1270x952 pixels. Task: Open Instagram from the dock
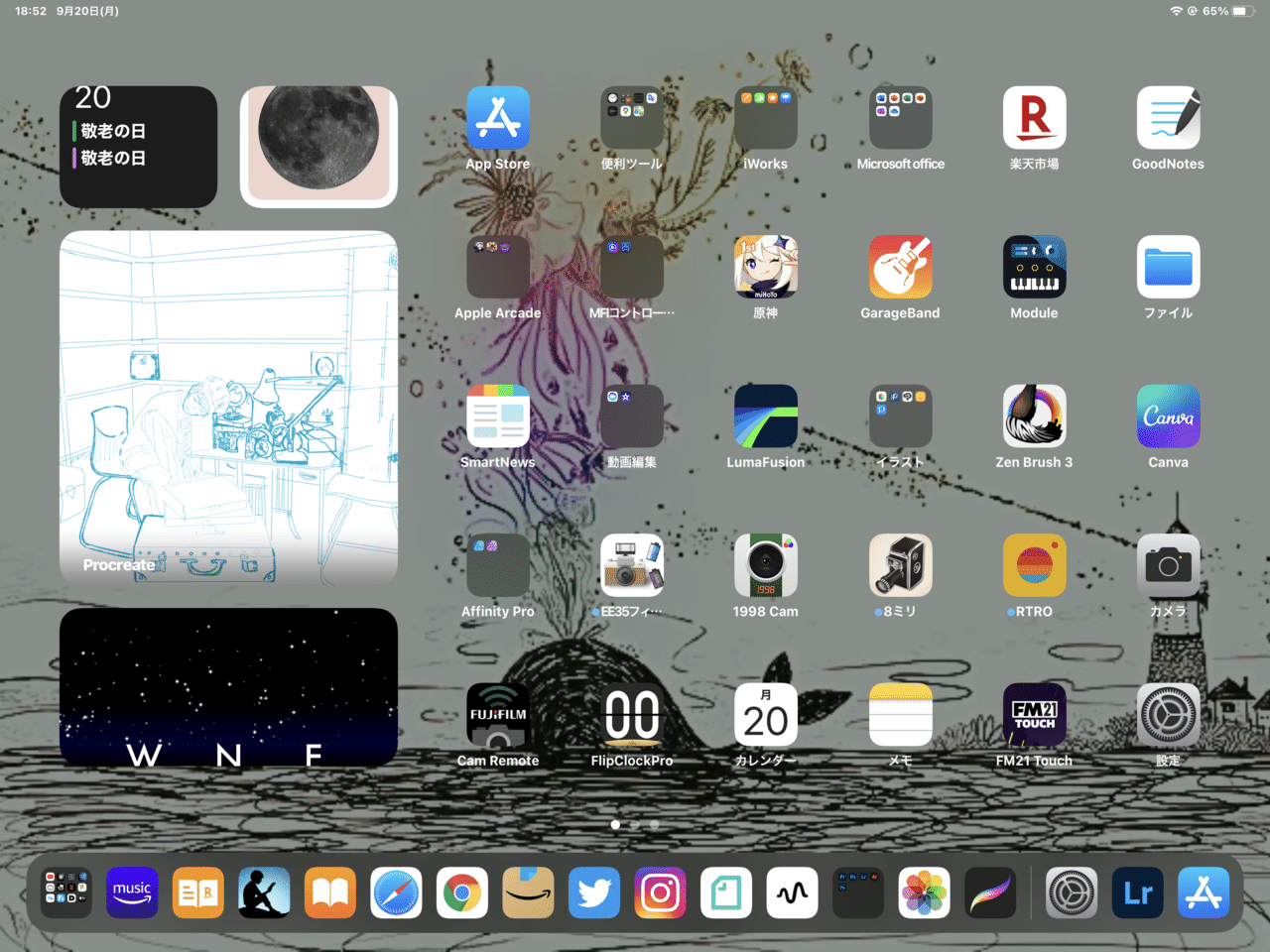click(x=660, y=892)
